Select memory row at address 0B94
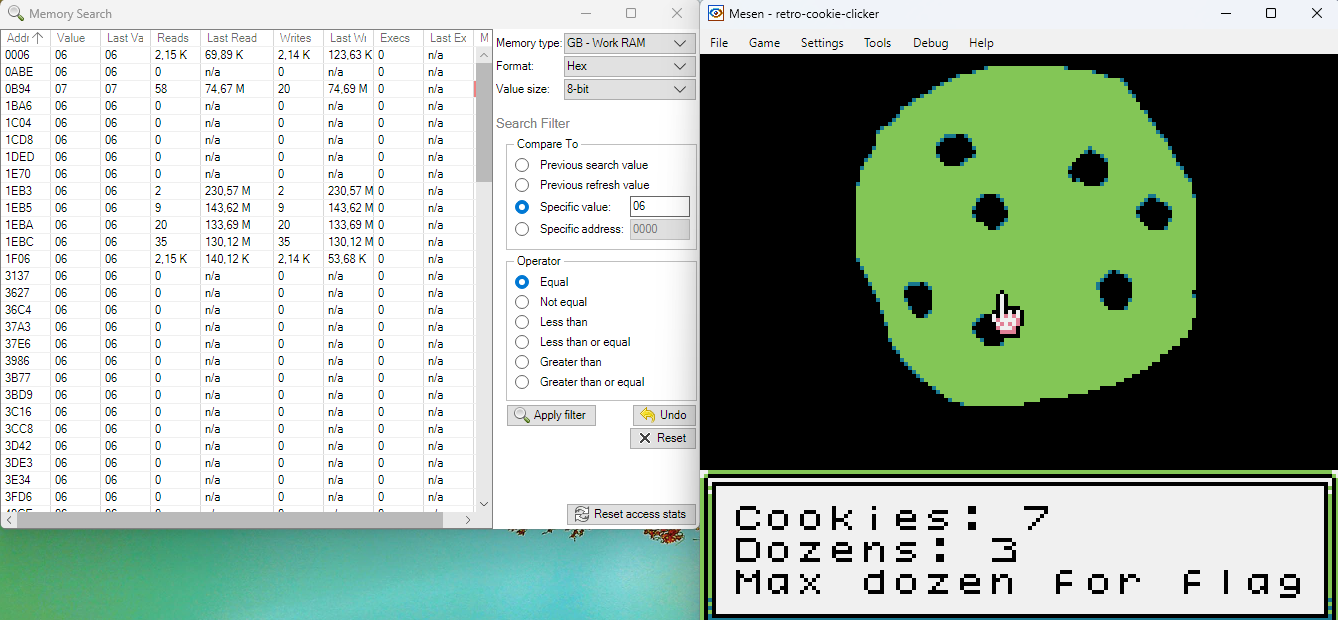The width and height of the screenshot is (1338, 620). point(18,89)
